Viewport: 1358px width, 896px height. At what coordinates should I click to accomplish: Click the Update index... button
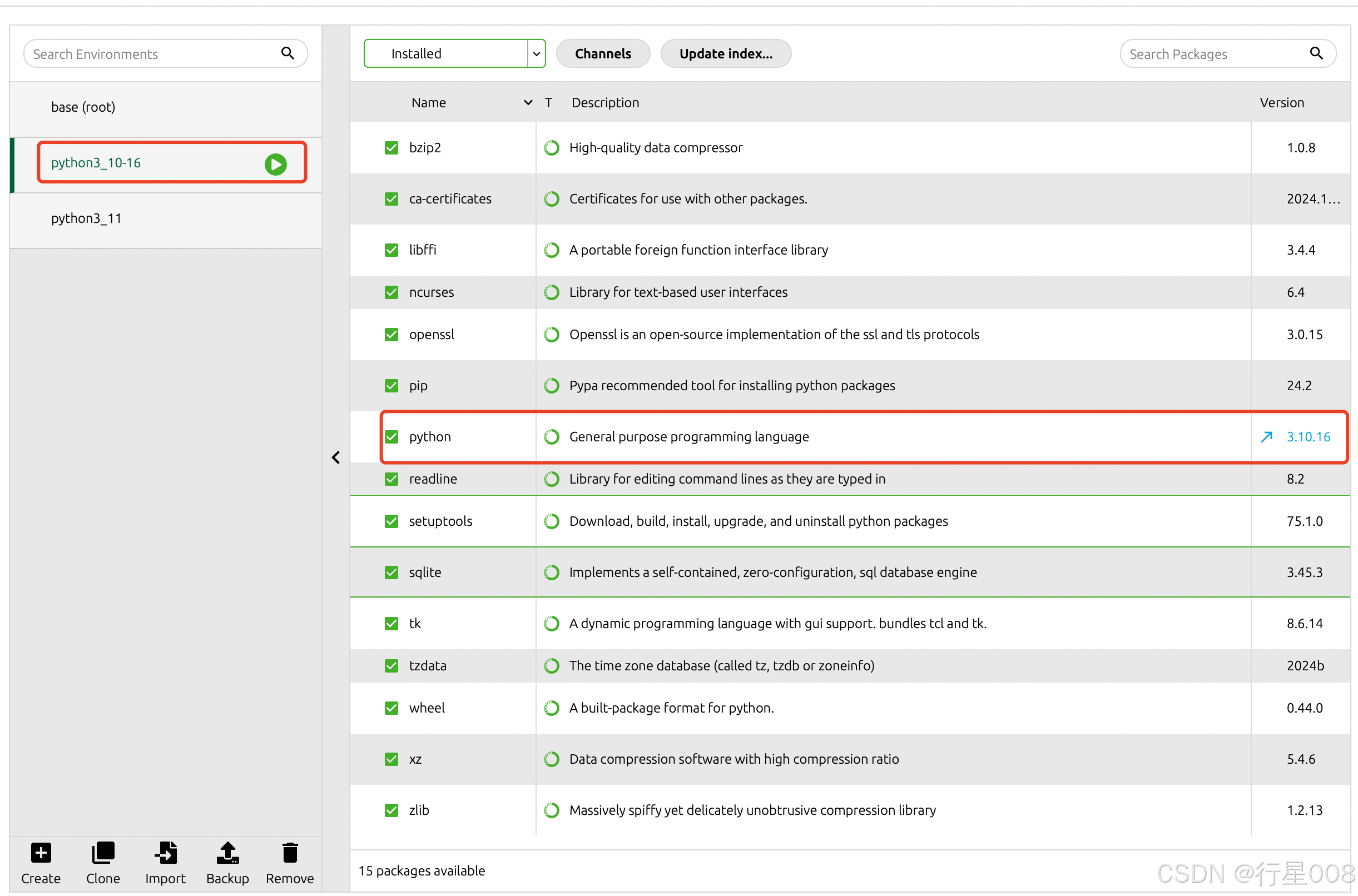coord(725,54)
